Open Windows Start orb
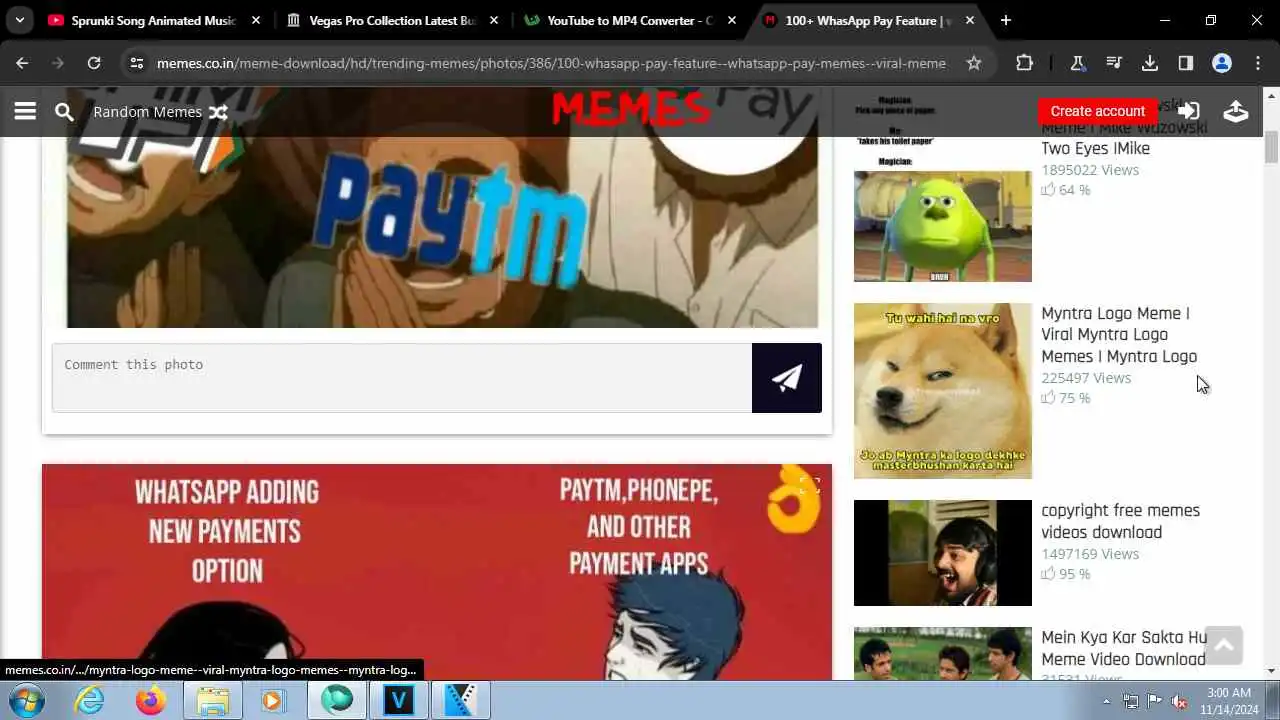Screen dimensions: 1280x720 tap(25, 700)
